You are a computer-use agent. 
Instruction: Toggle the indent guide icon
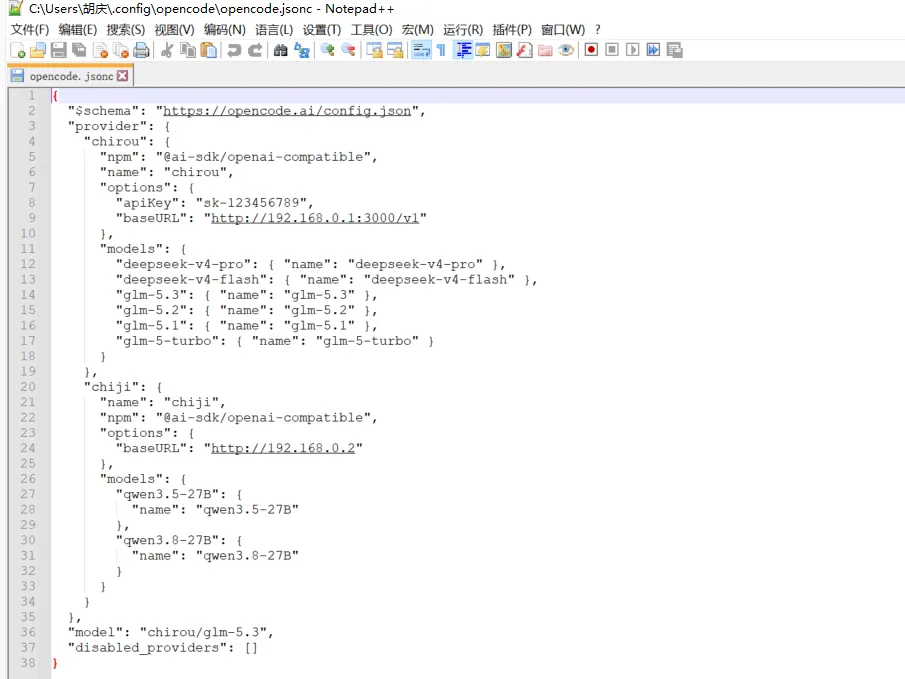pyautogui.click(x=463, y=50)
